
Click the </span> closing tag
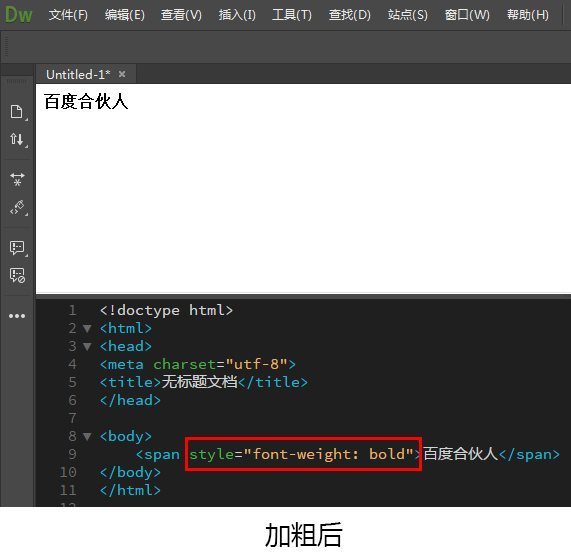[529, 454]
